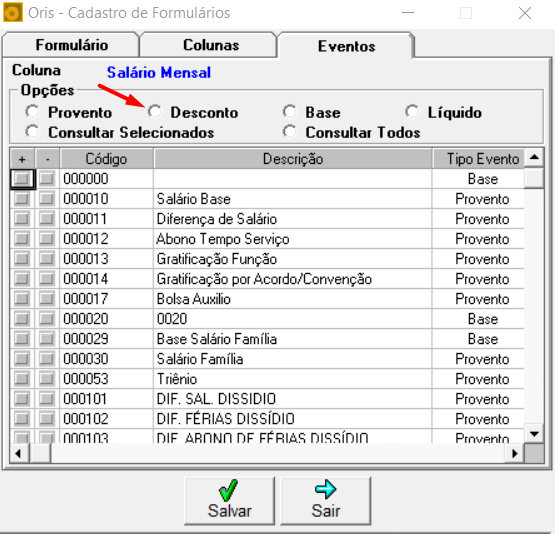
Task: Click the Salário Mensal column label
Action: tap(159, 73)
